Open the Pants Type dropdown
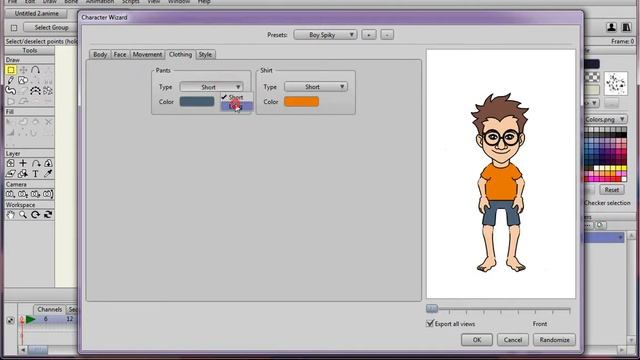640x360 pixels. point(211,87)
